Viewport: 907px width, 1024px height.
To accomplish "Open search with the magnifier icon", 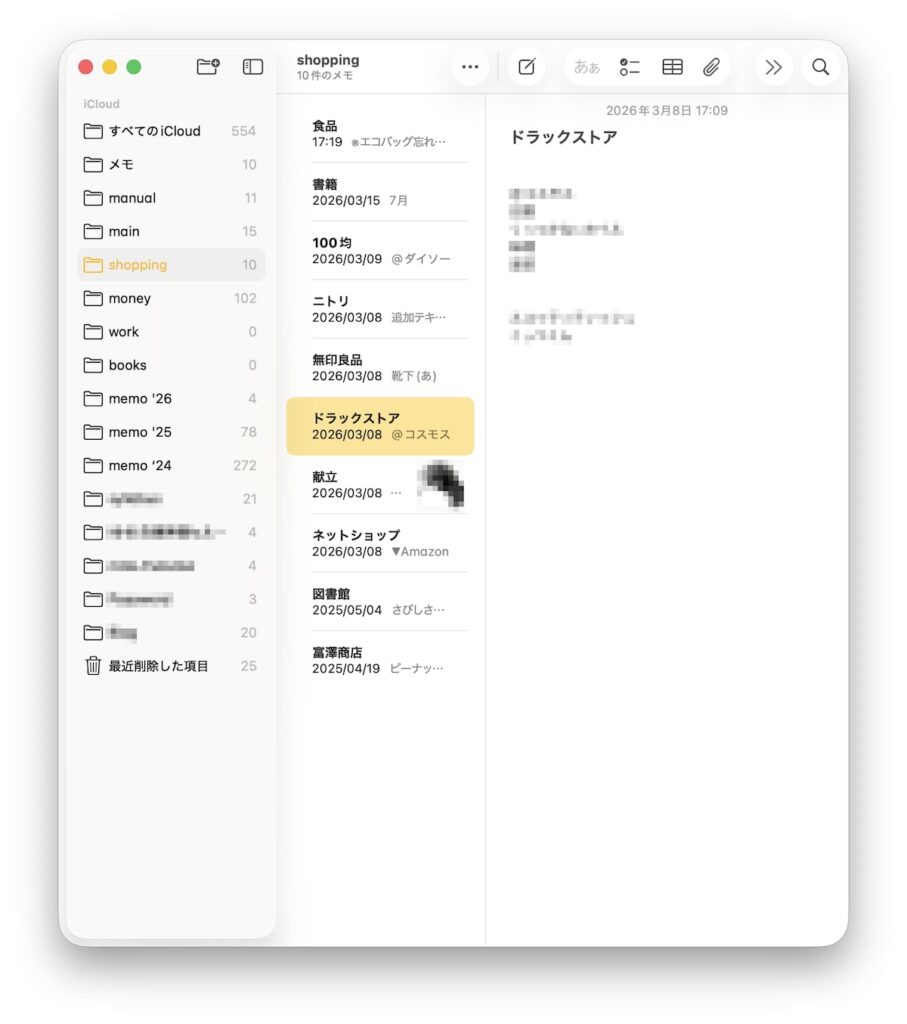I will coord(820,67).
